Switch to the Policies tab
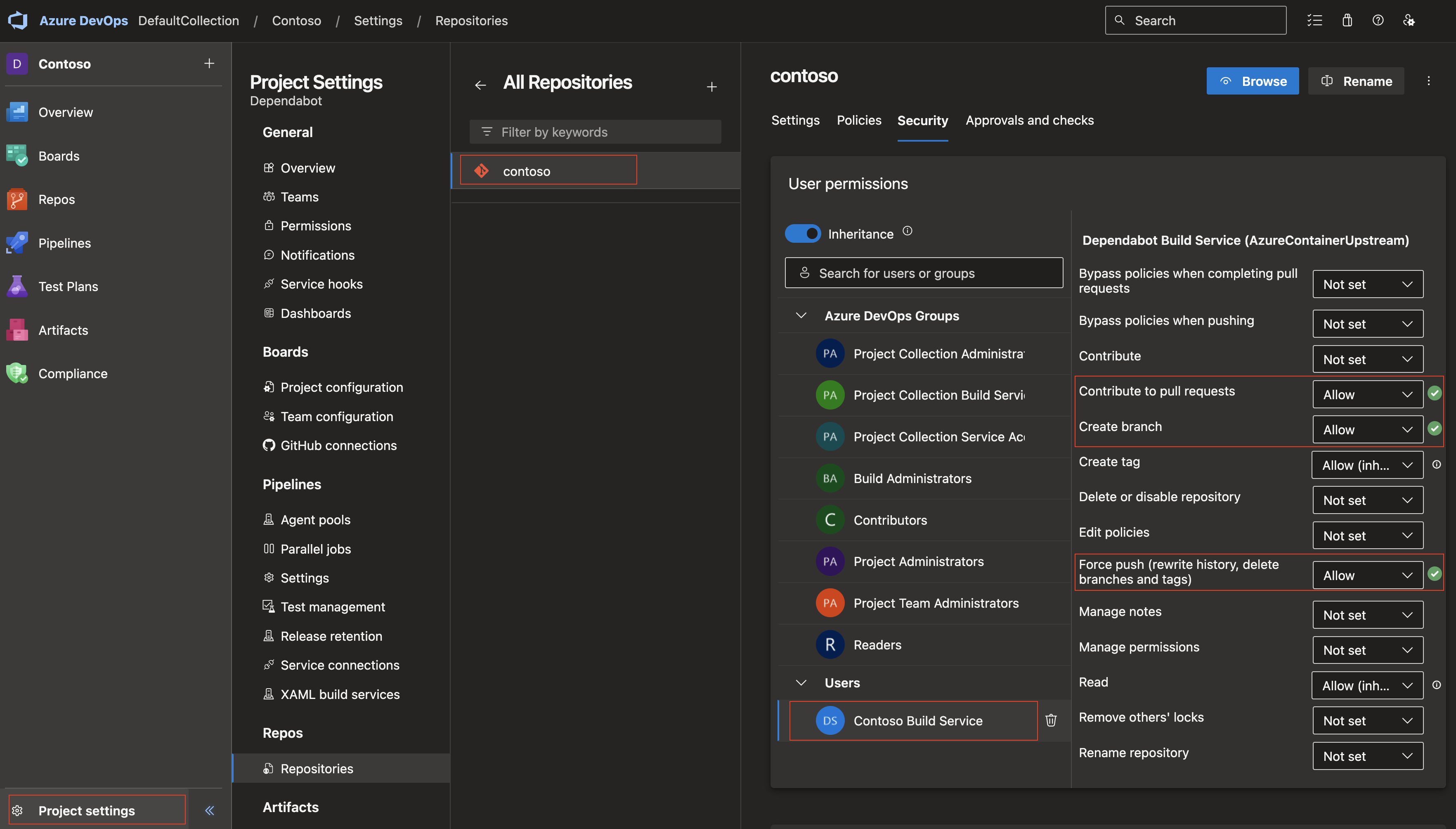Screen dimensions: 1456x829 click(x=858, y=119)
